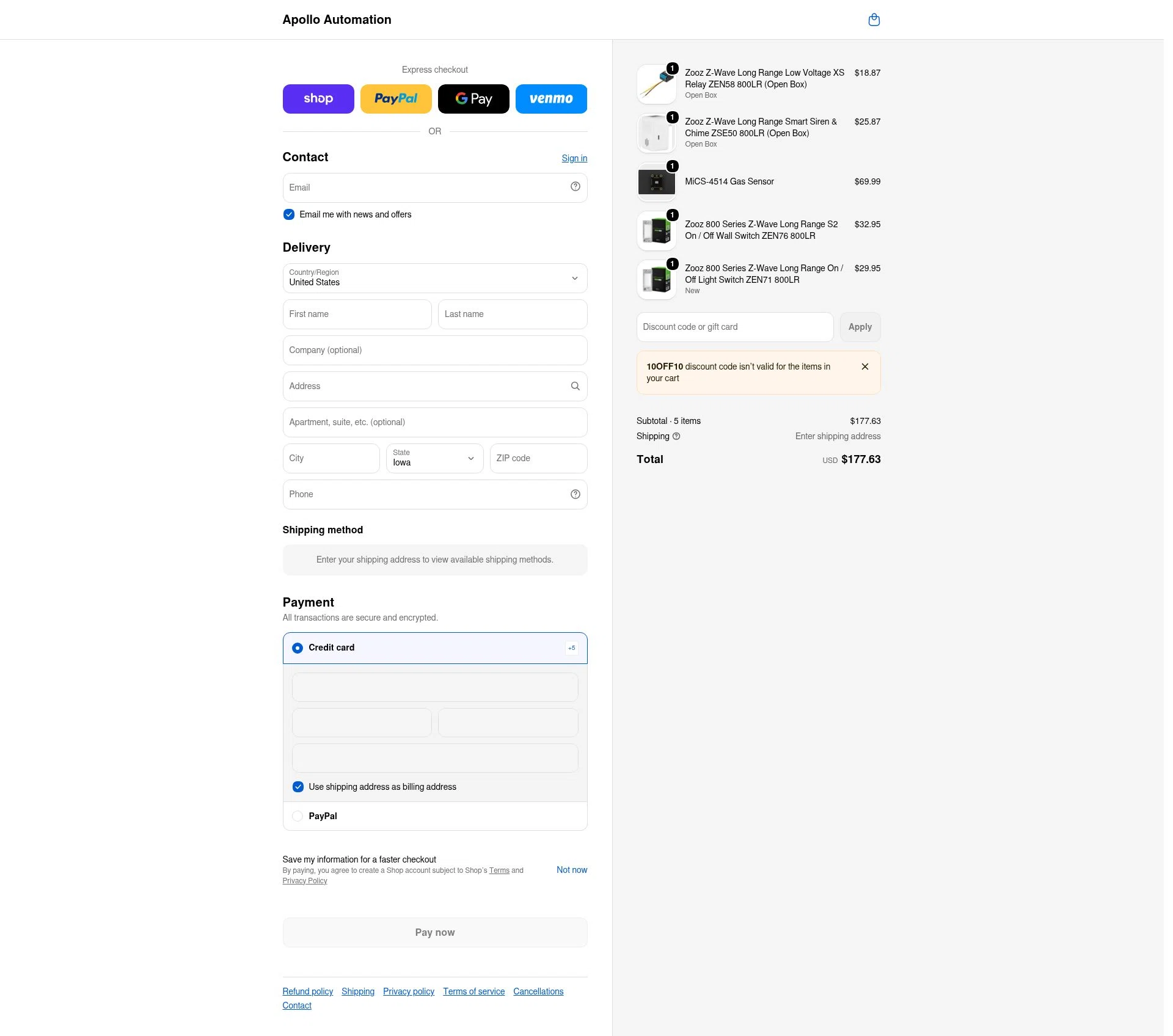Click the Enter shipping address text
Image resolution: width=1173 pixels, height=1036 pixels.
tap(838, 436)
